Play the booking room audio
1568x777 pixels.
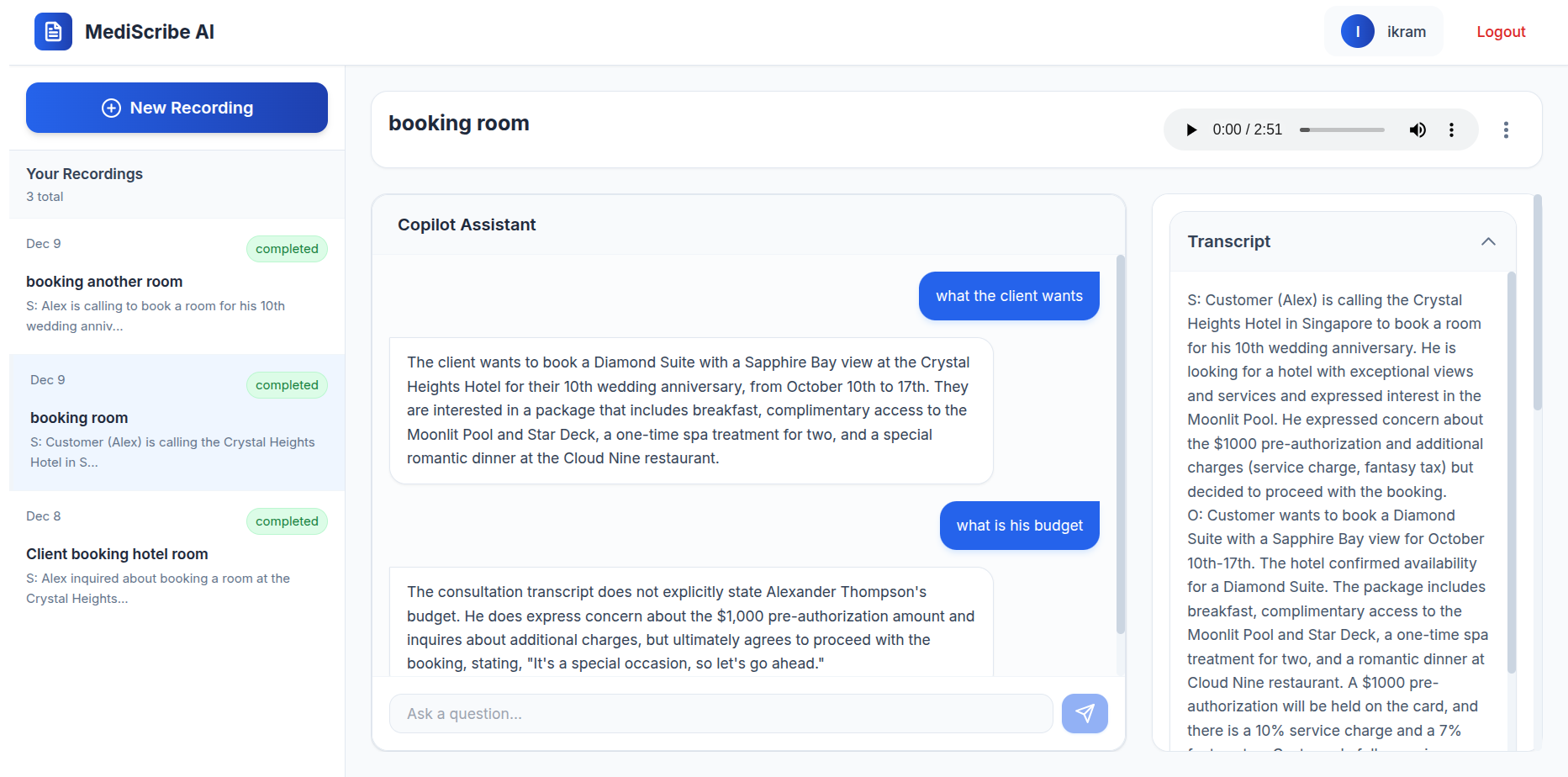pos(1191,129)
